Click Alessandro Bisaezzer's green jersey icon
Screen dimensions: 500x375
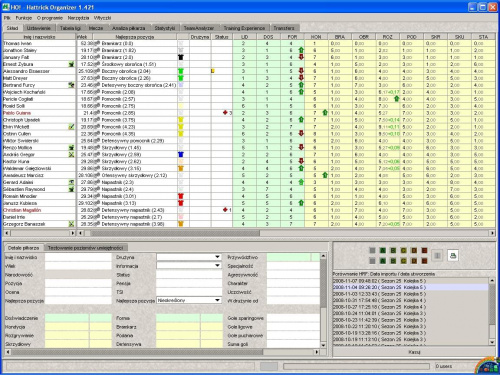pyautogui.click(x=181, y=71)
